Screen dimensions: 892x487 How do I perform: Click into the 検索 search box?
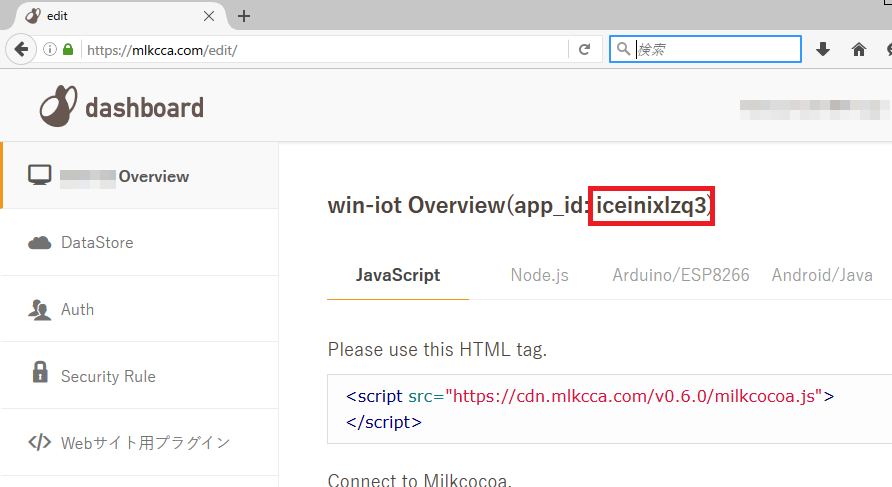click(705, 49)
